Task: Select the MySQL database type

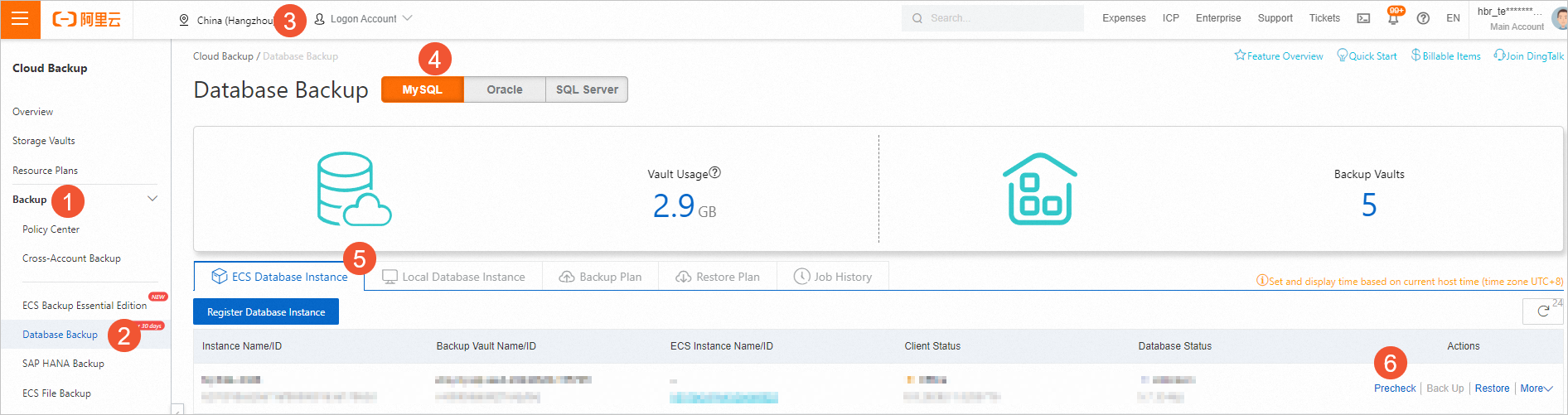Action: (422, 89)
